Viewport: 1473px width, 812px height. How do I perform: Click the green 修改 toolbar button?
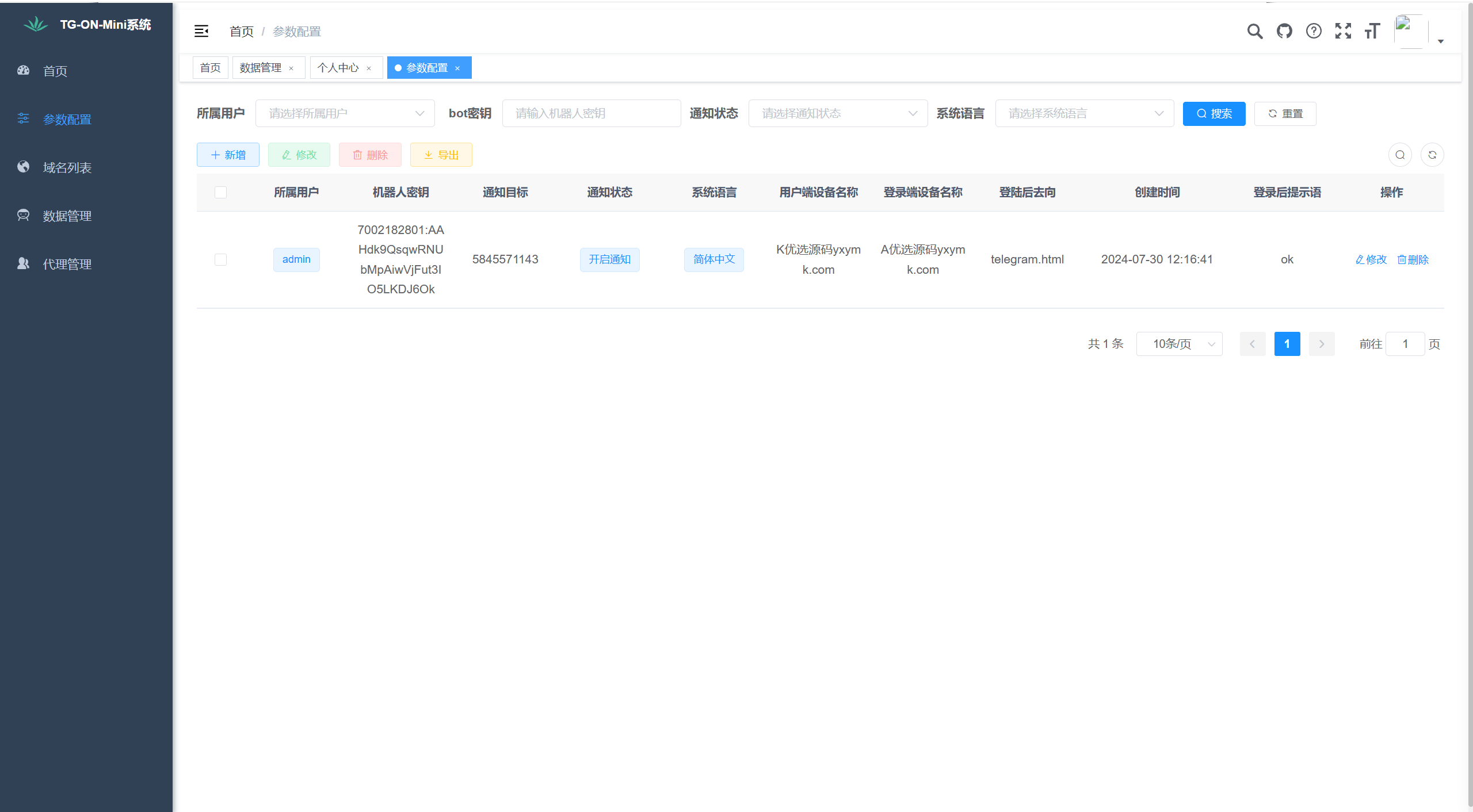299,155
